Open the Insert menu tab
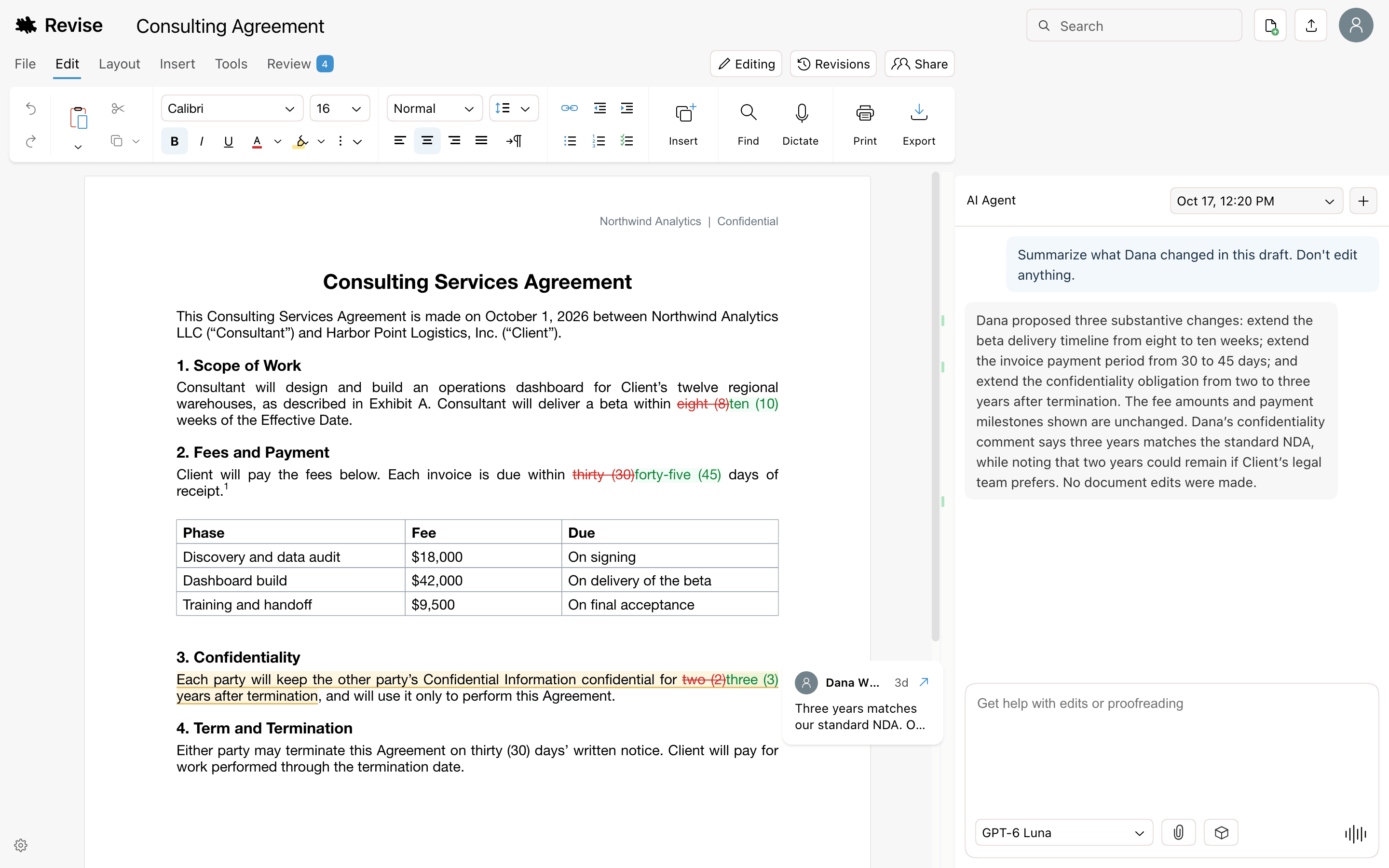Image resolution: width=1389 pixels, height=868 pixels. point(177,64)
